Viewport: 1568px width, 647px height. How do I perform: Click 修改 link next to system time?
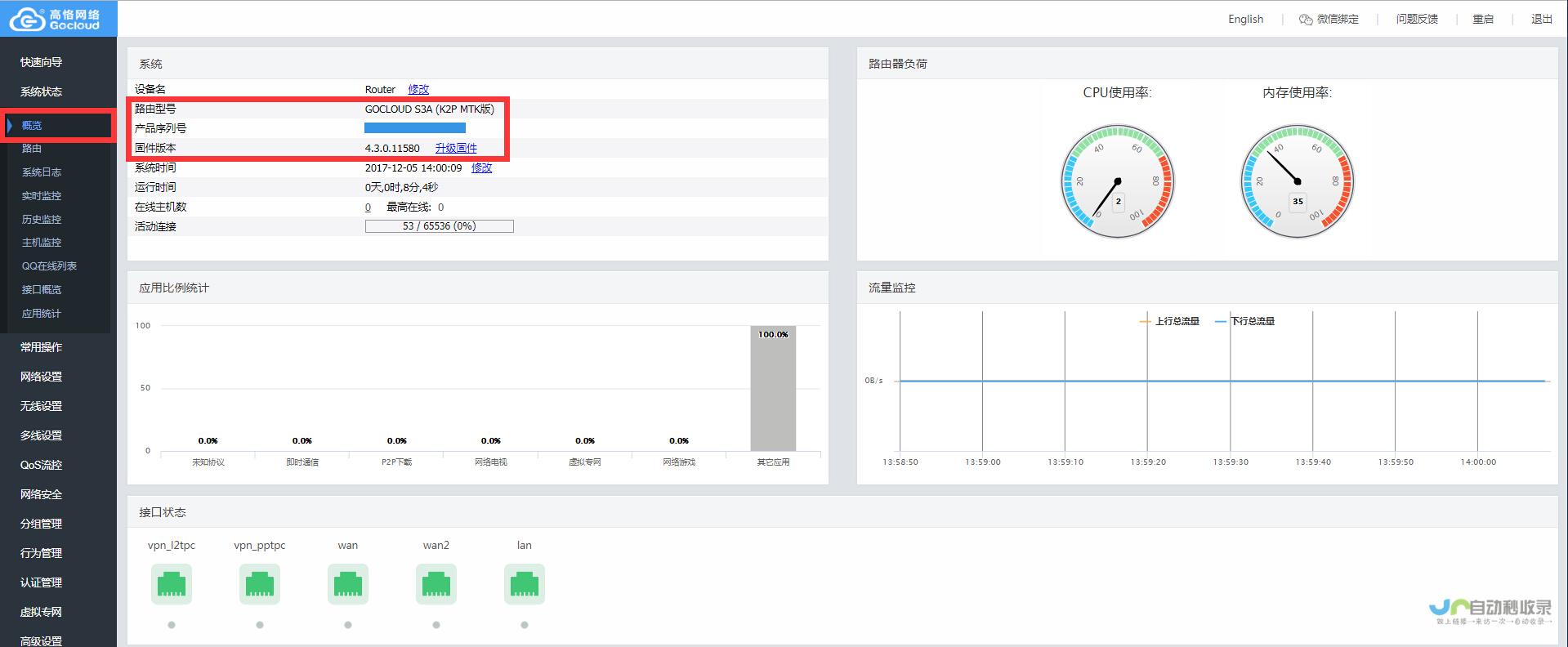click(x=482, y=167)
